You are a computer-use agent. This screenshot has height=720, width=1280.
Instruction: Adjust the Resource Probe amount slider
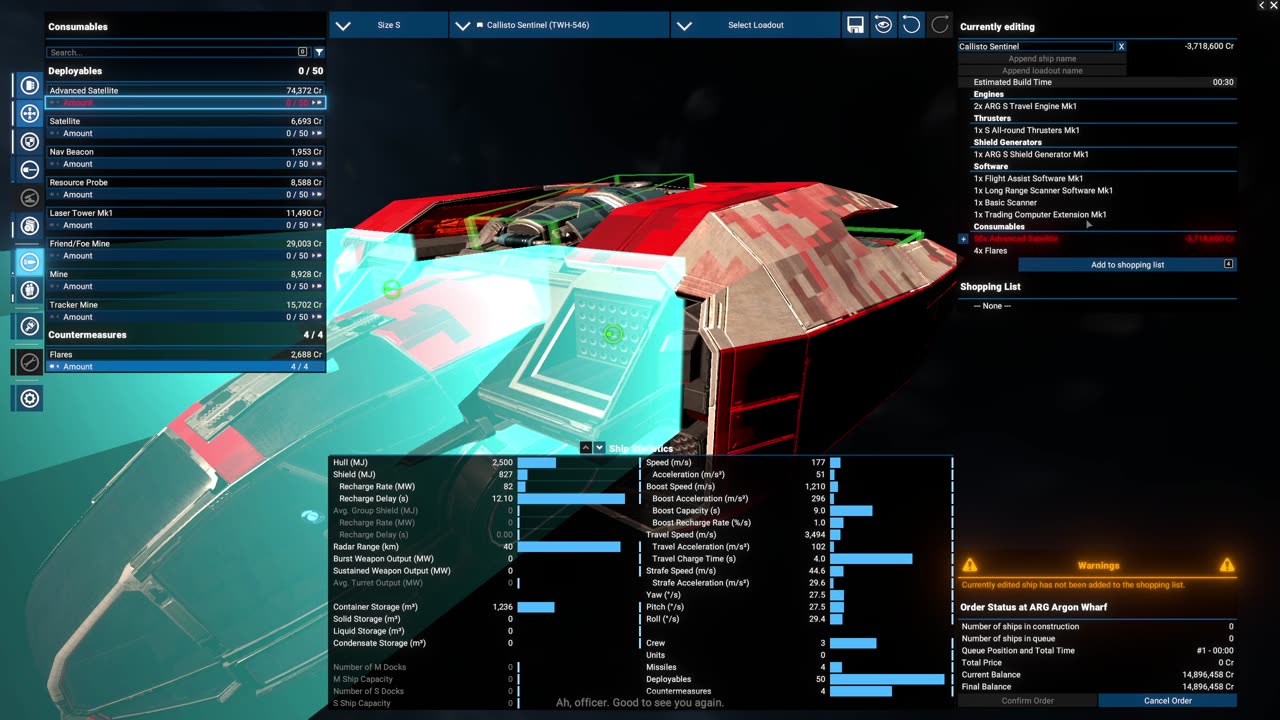tap(185, 194)
